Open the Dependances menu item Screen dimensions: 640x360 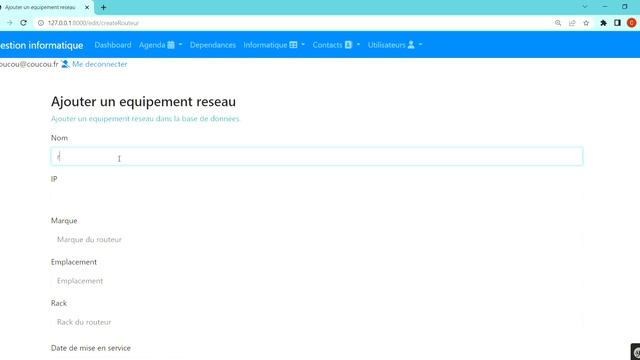(213, 45)
